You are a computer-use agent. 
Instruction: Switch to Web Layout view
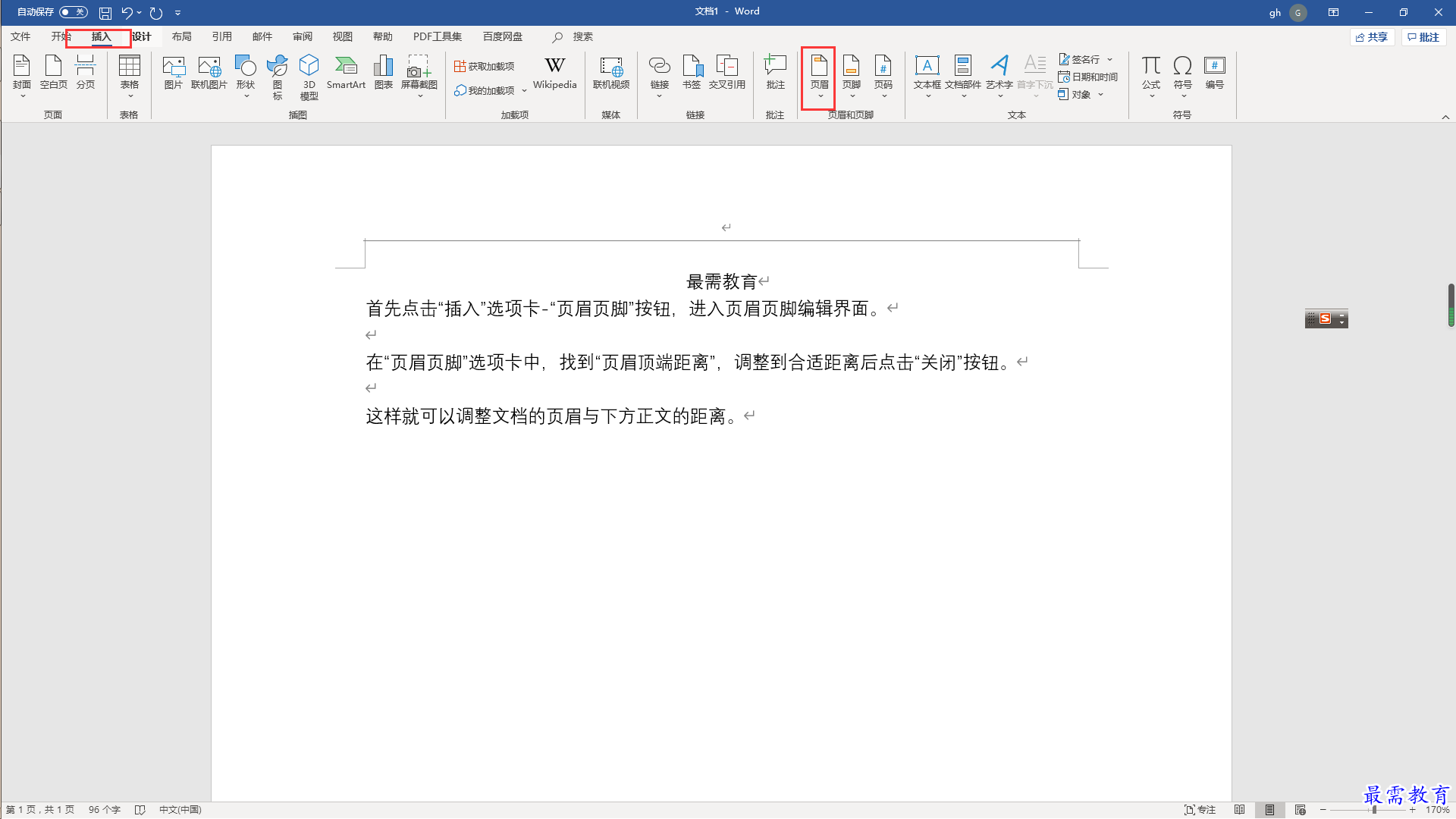(1300, 810)
